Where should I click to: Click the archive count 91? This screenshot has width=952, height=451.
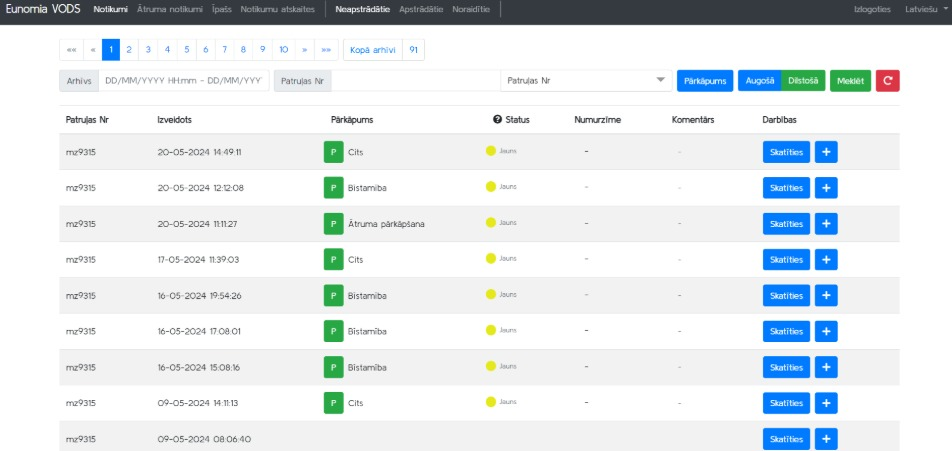tap(413, 50)
